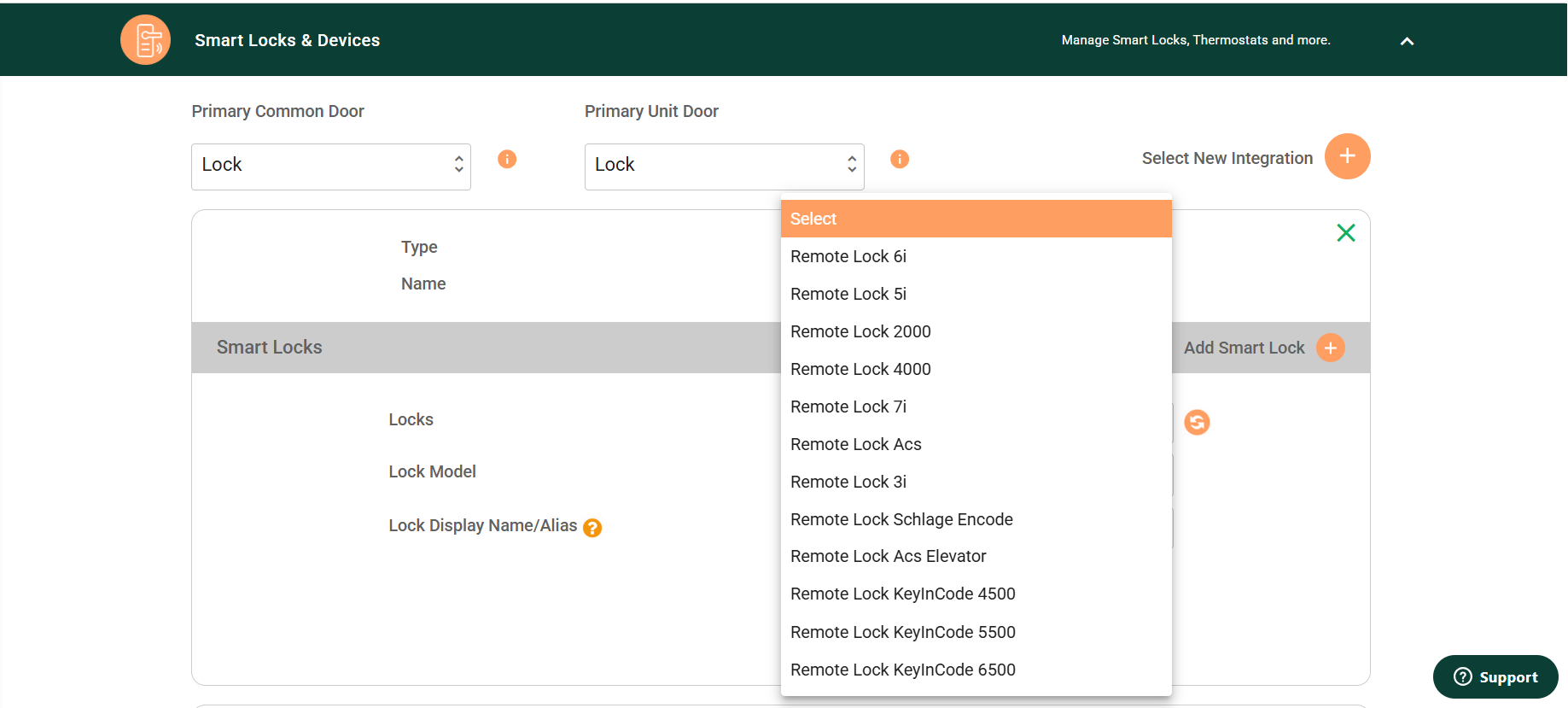Pick Remote Lock KeyInCode 6500
The image size is (1568, 708).
[976, 670]
